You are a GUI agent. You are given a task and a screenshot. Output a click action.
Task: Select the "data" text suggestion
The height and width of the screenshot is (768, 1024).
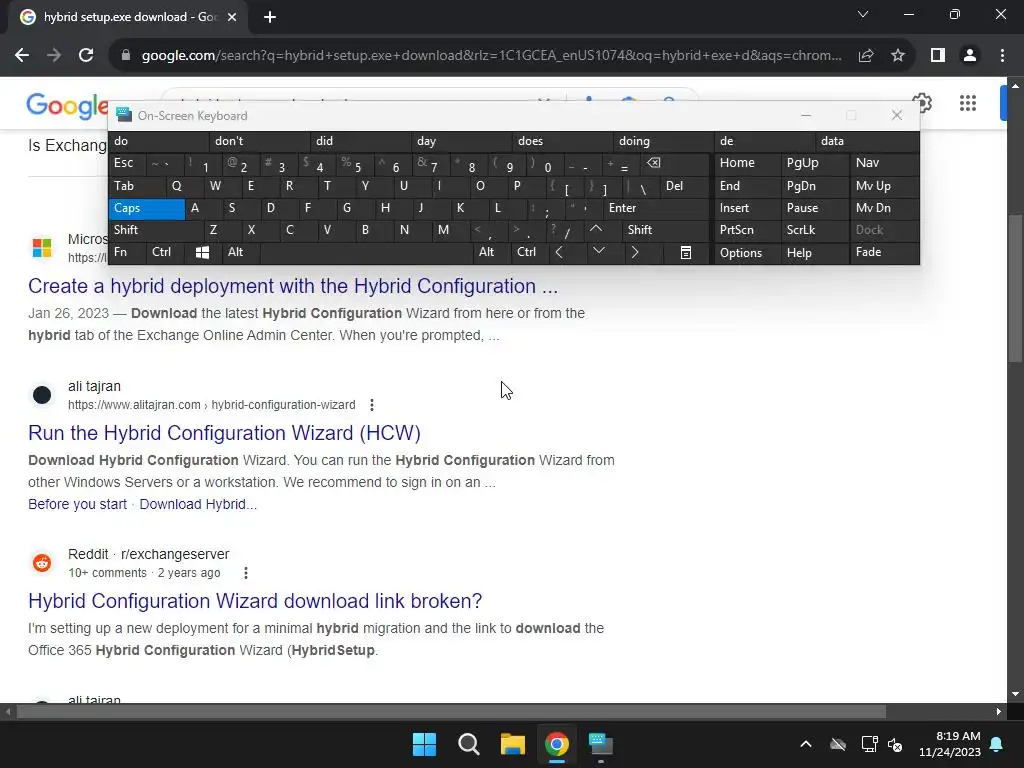point(868,141)
